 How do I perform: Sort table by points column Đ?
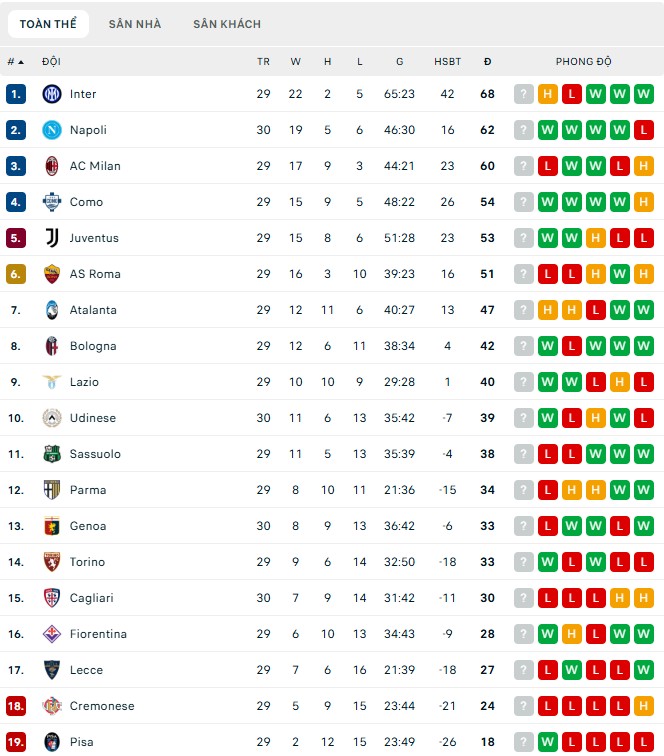(487, 61)
